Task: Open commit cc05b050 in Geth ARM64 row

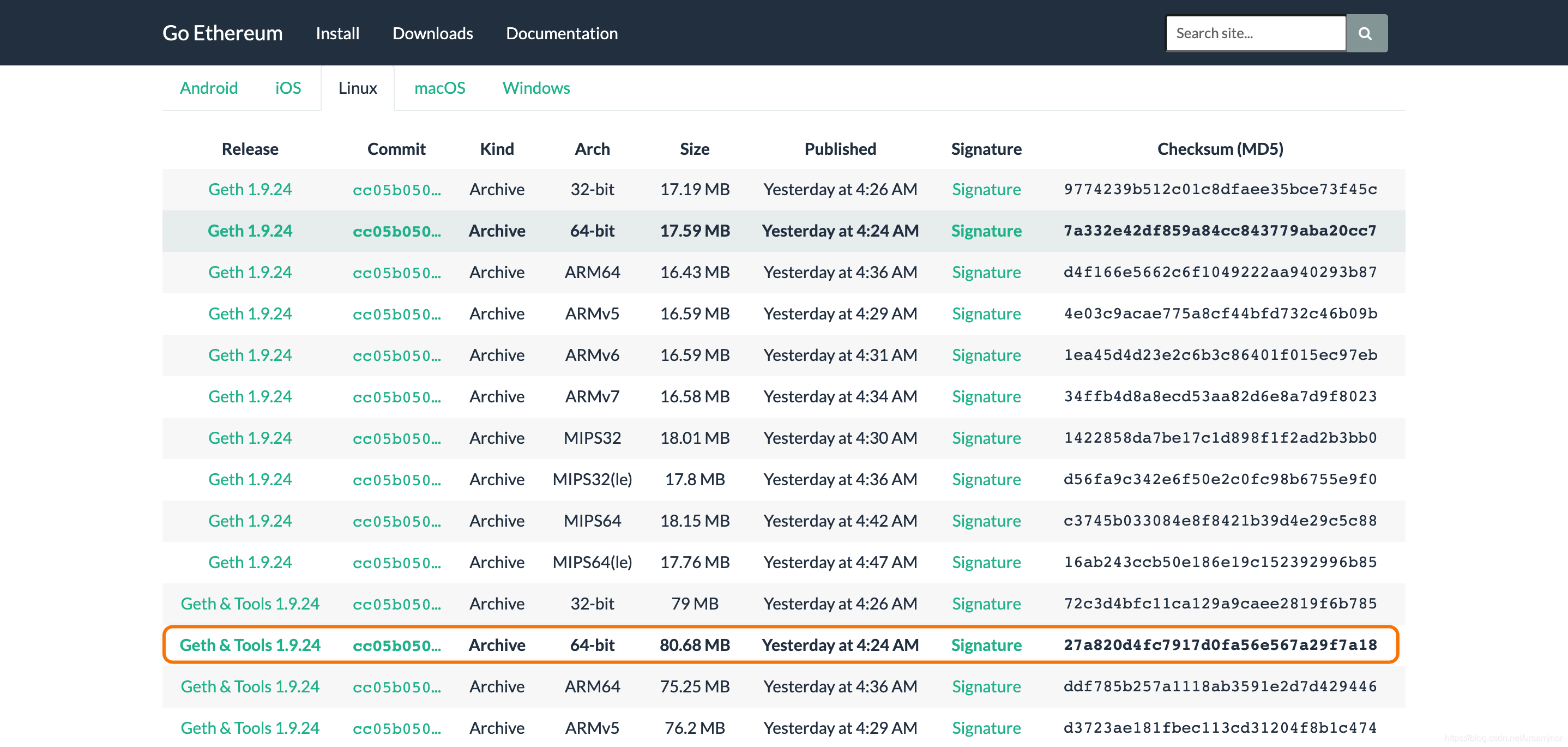Action: [397, 273]
